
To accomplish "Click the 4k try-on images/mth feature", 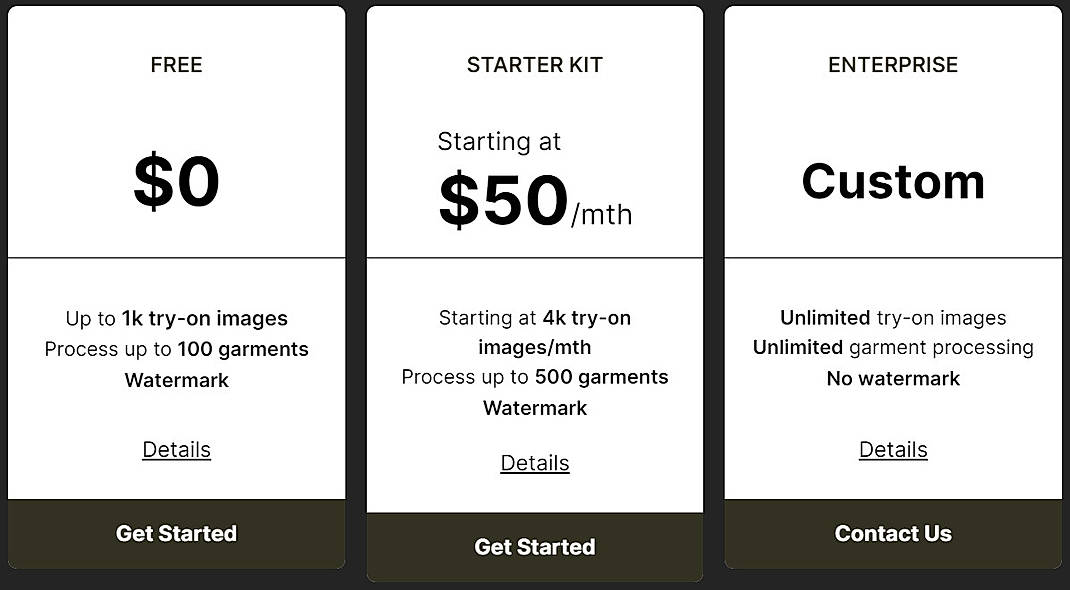I will click(534, 331).
